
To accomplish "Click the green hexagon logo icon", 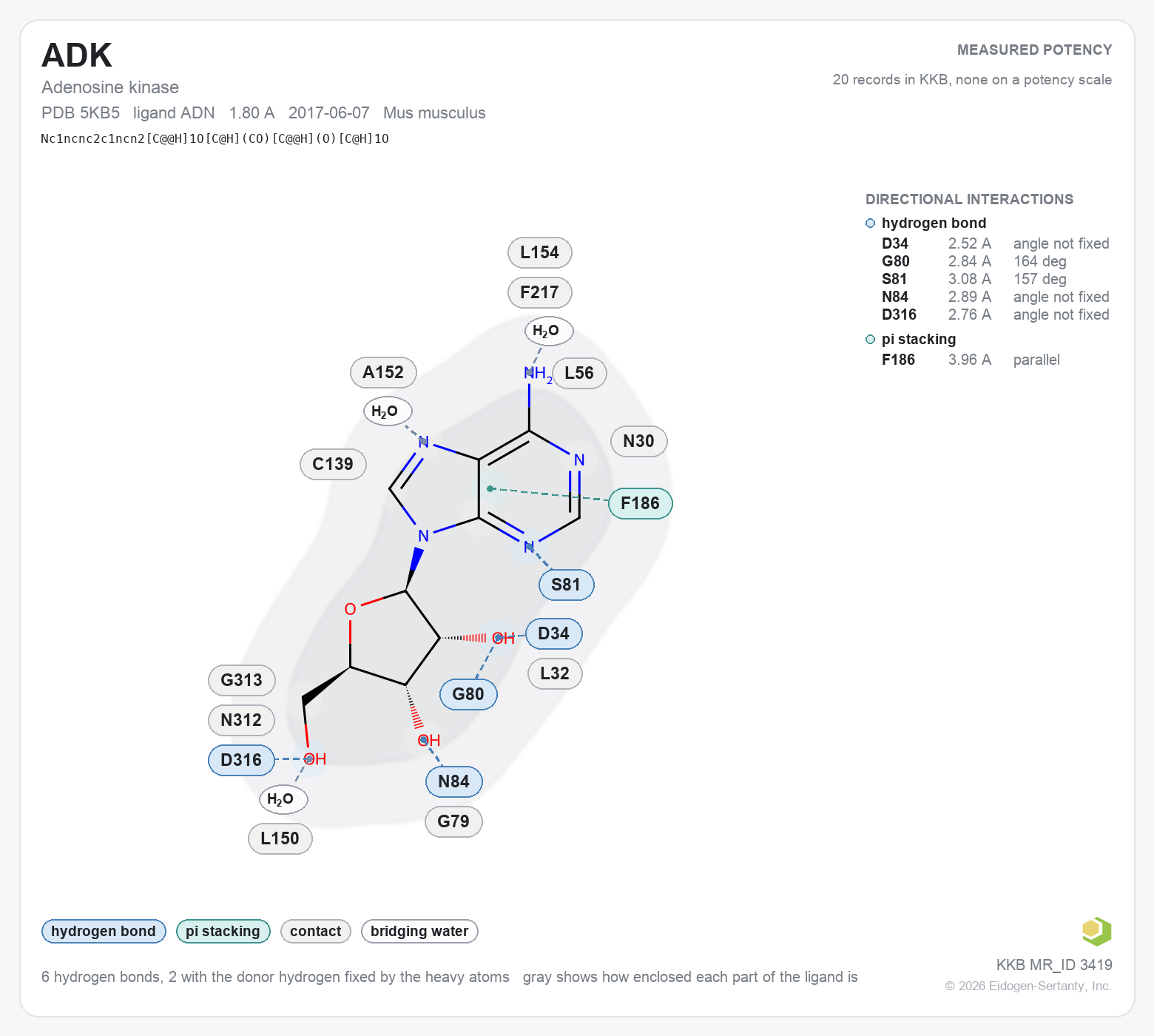I will point(1096,931).
